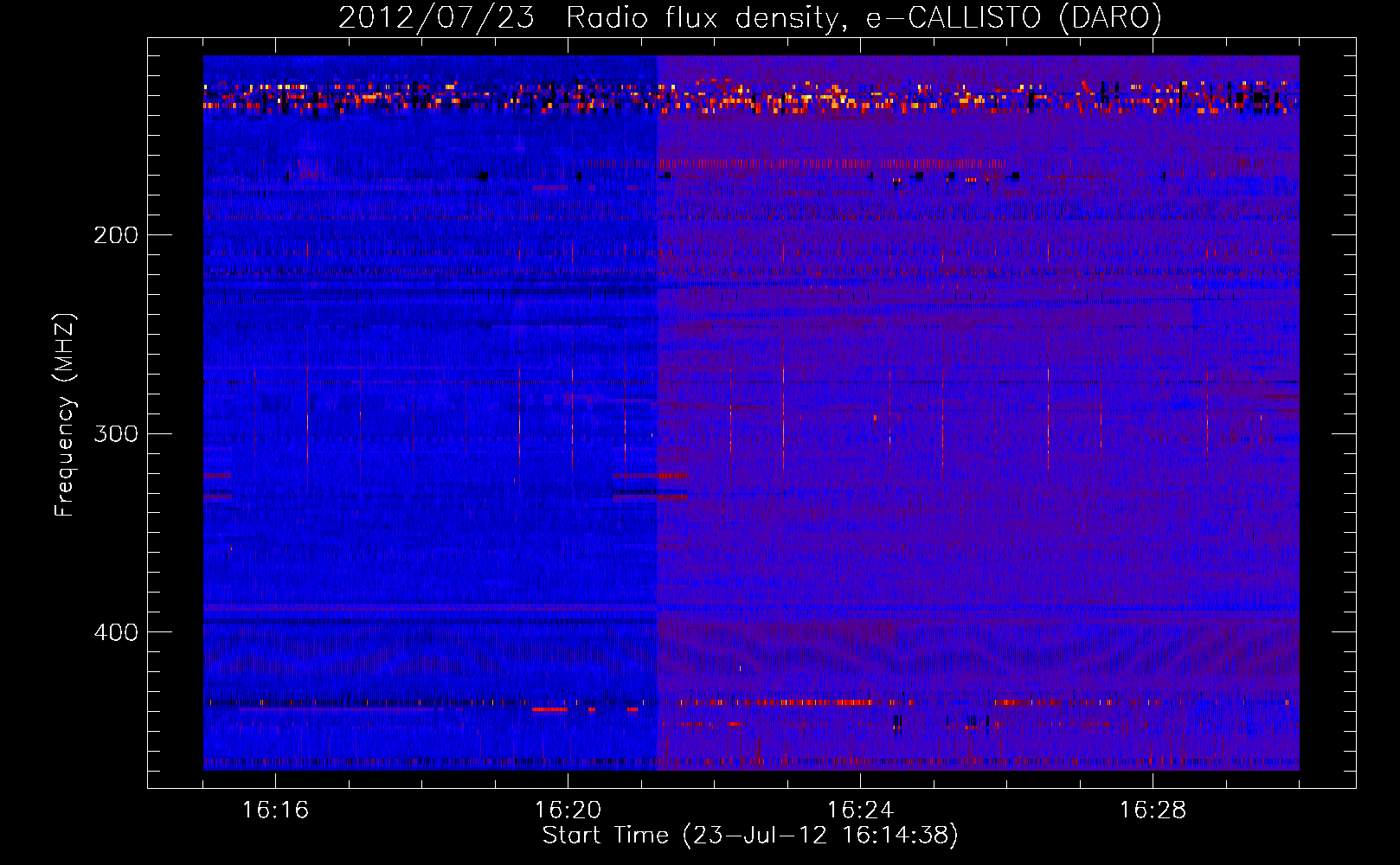Click the 'Start Time (23-Jul-12 16:14:38)' axis label
Image resolution: width=1400 pixels, height=865 pixels.
[750, 836]
